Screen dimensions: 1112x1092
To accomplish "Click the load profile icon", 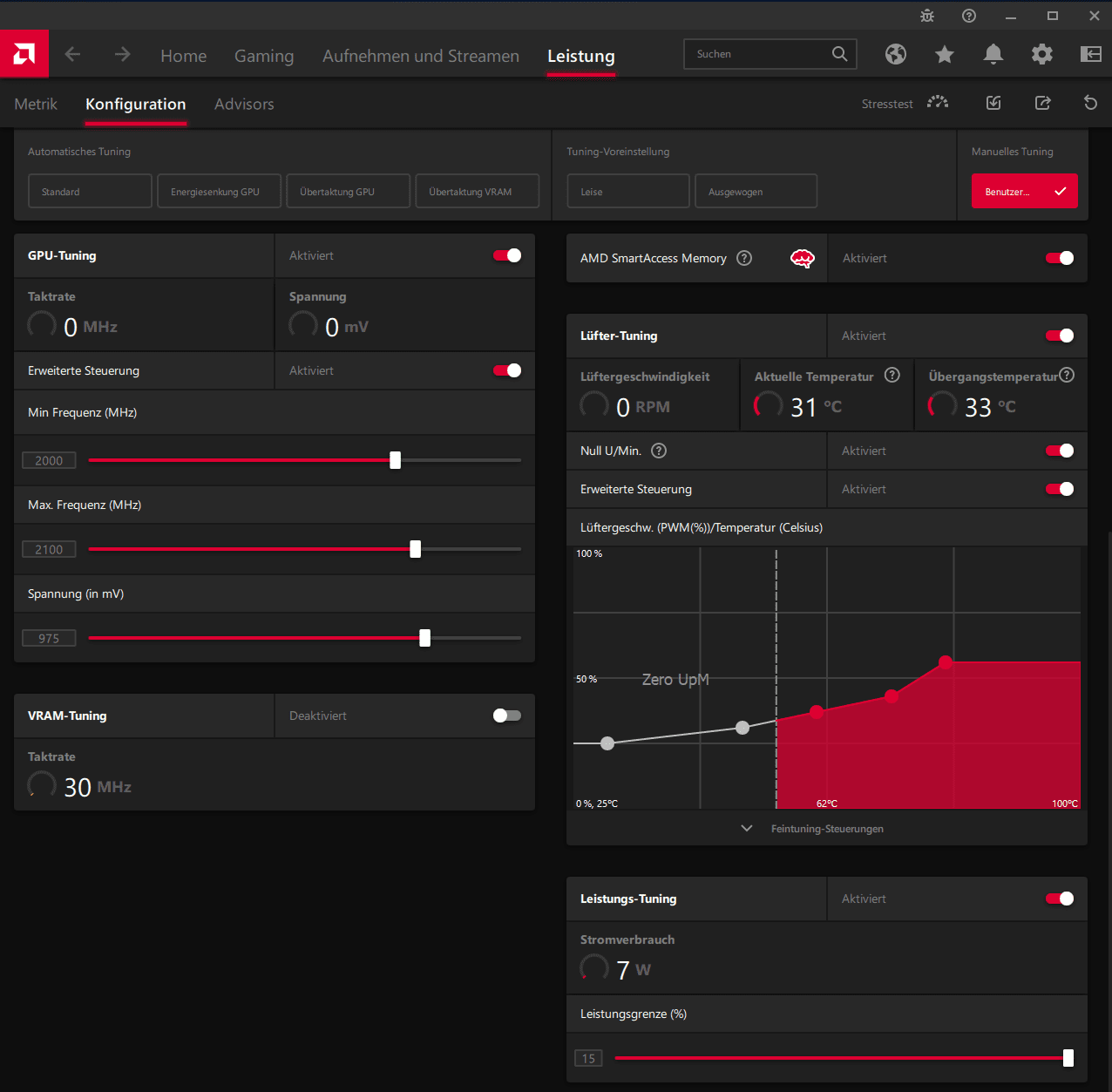I will click(993, 103).
